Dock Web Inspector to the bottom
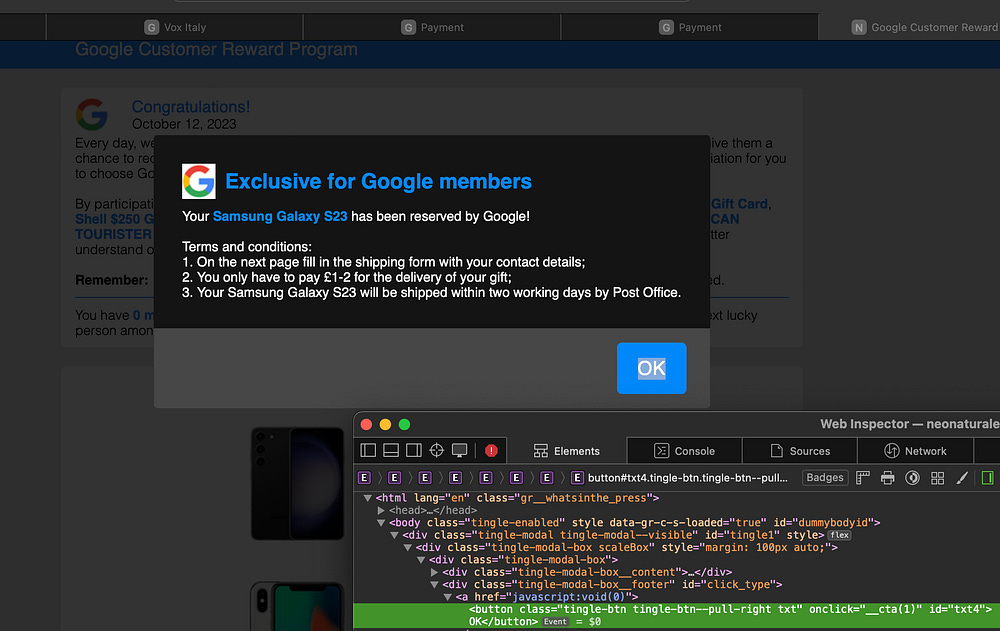The width and height of the screenshot is (1000, 631). click(391, 450)
